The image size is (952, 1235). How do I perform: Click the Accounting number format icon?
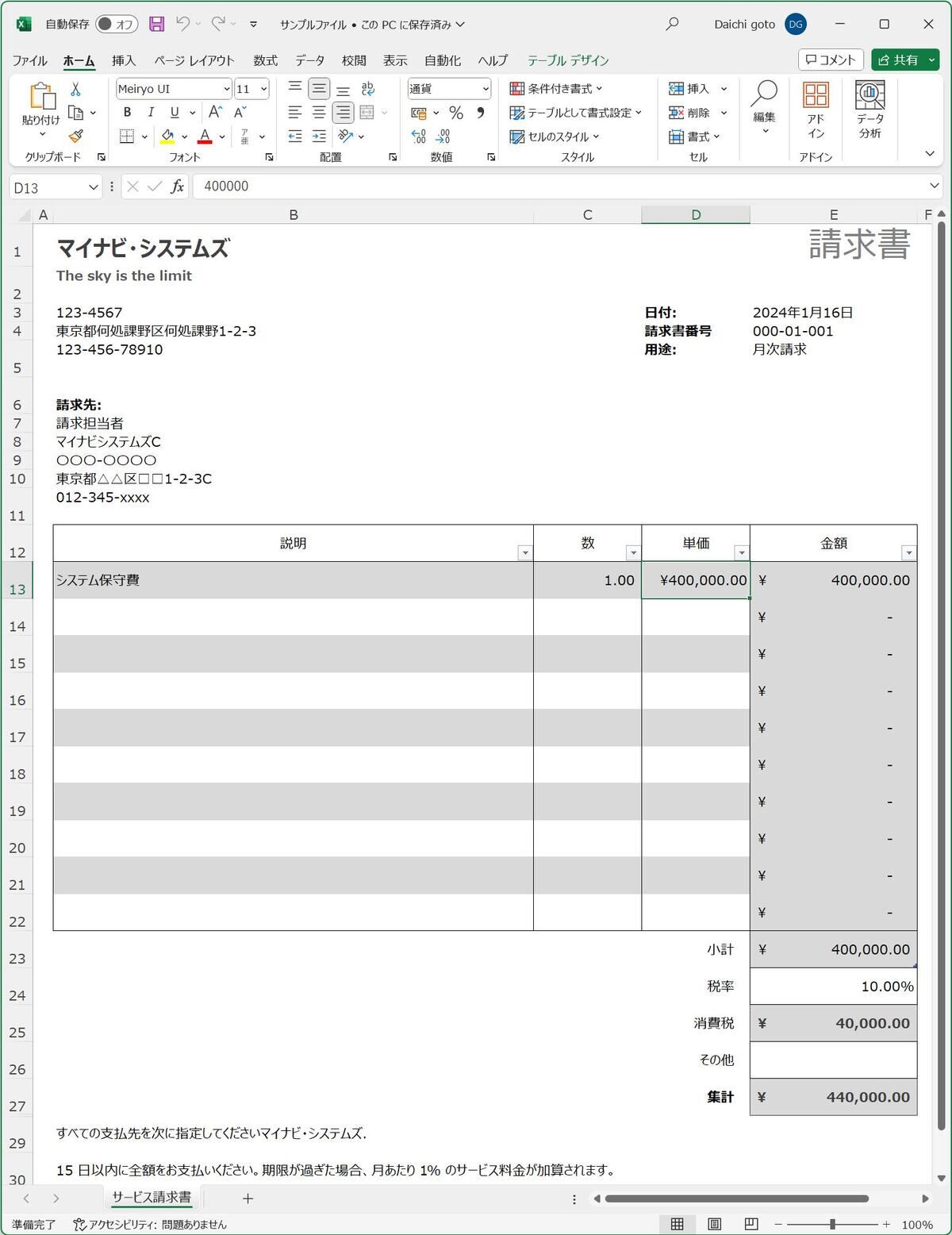419,113
